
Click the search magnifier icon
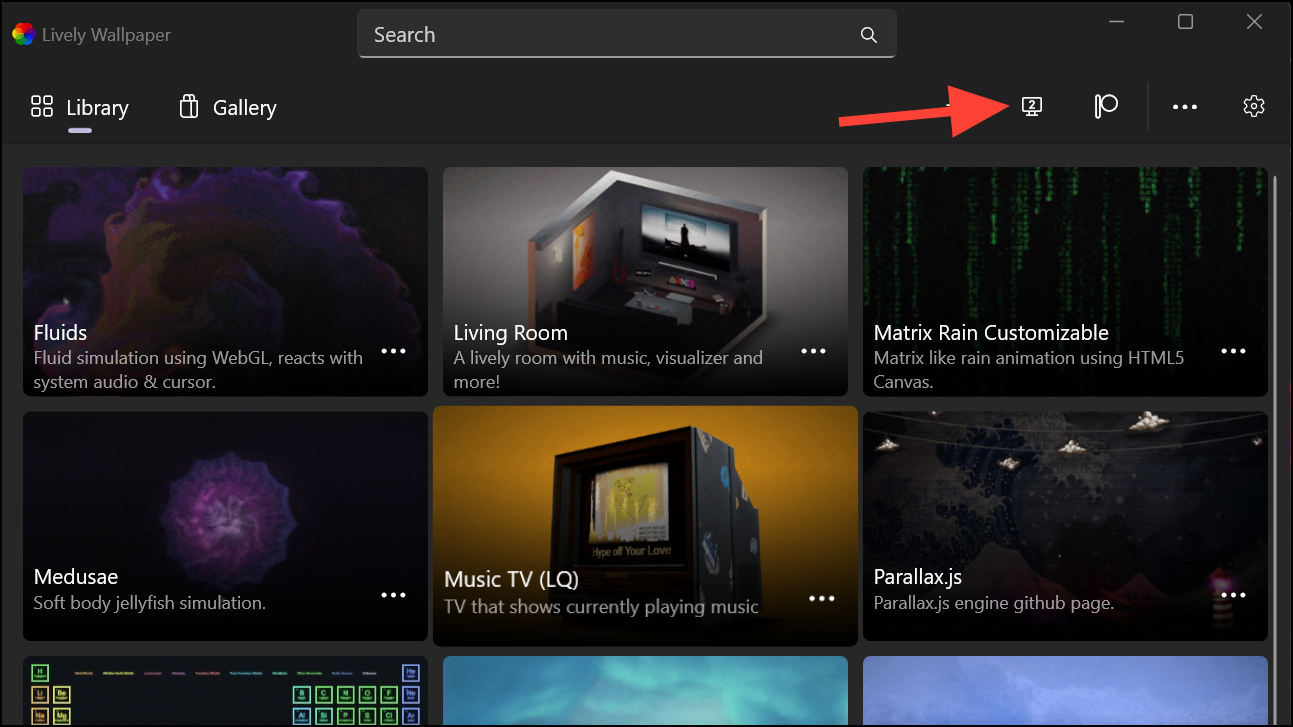click(869, 35)
